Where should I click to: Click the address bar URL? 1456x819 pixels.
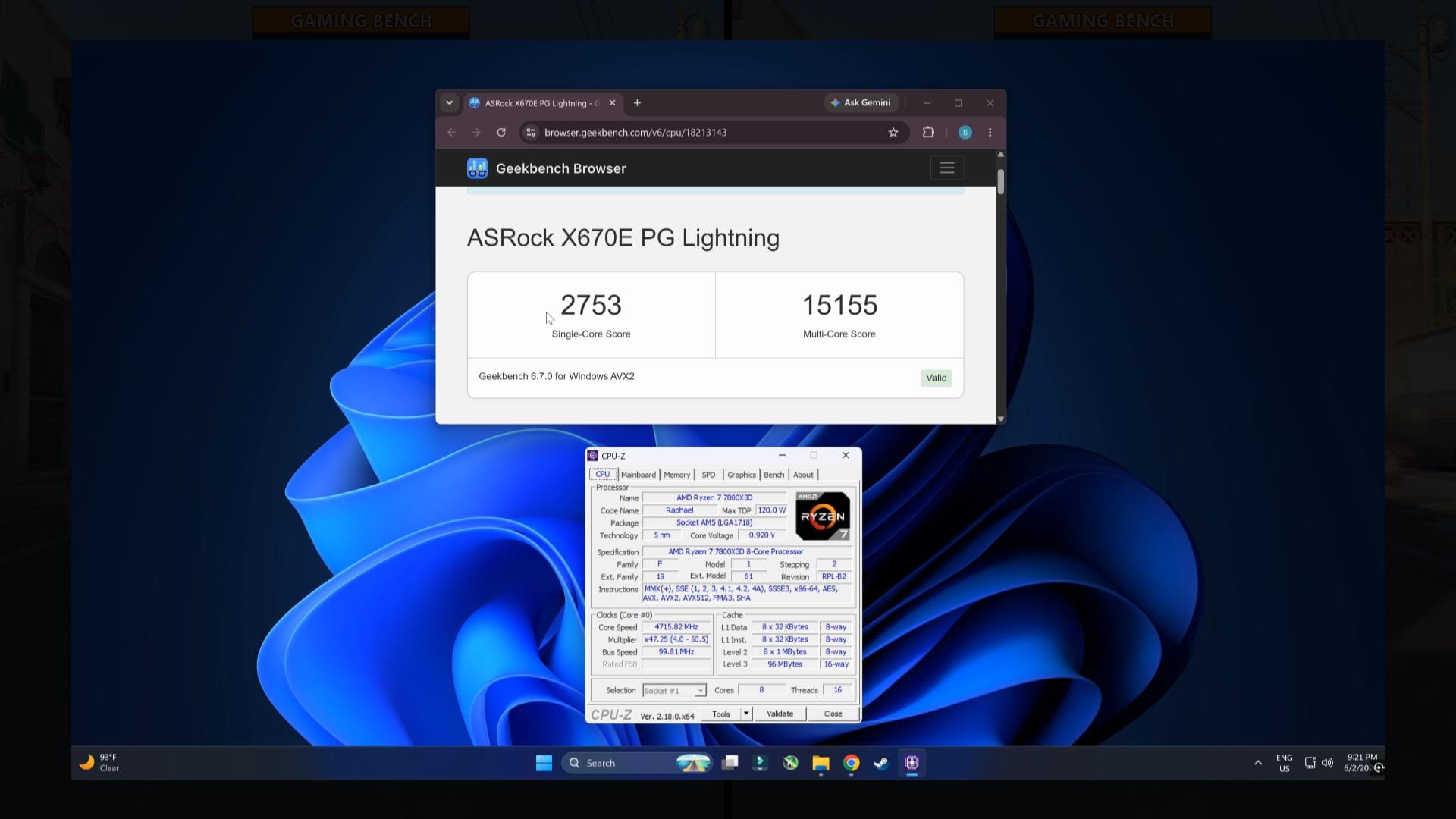click(635, 133)
